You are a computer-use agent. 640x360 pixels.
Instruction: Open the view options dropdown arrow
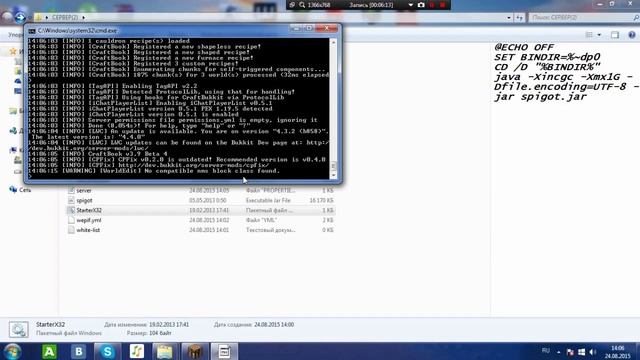coord(599,35)
